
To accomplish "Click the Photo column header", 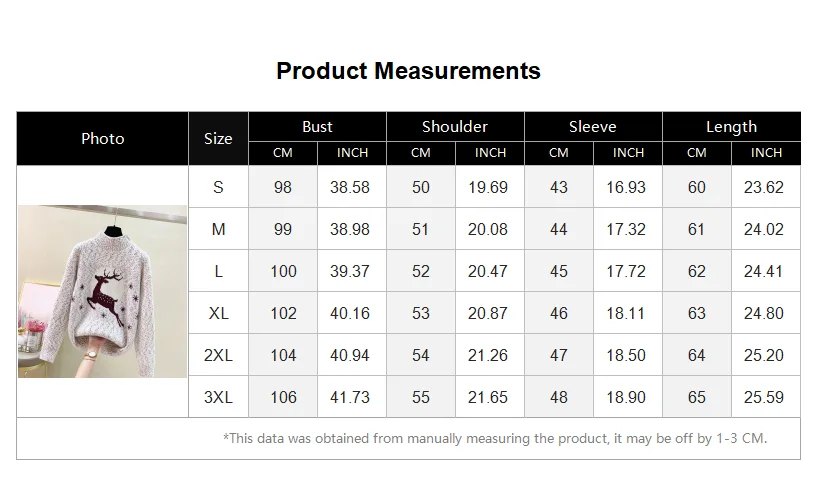I will pyautogui.click(x=103, y=138).
